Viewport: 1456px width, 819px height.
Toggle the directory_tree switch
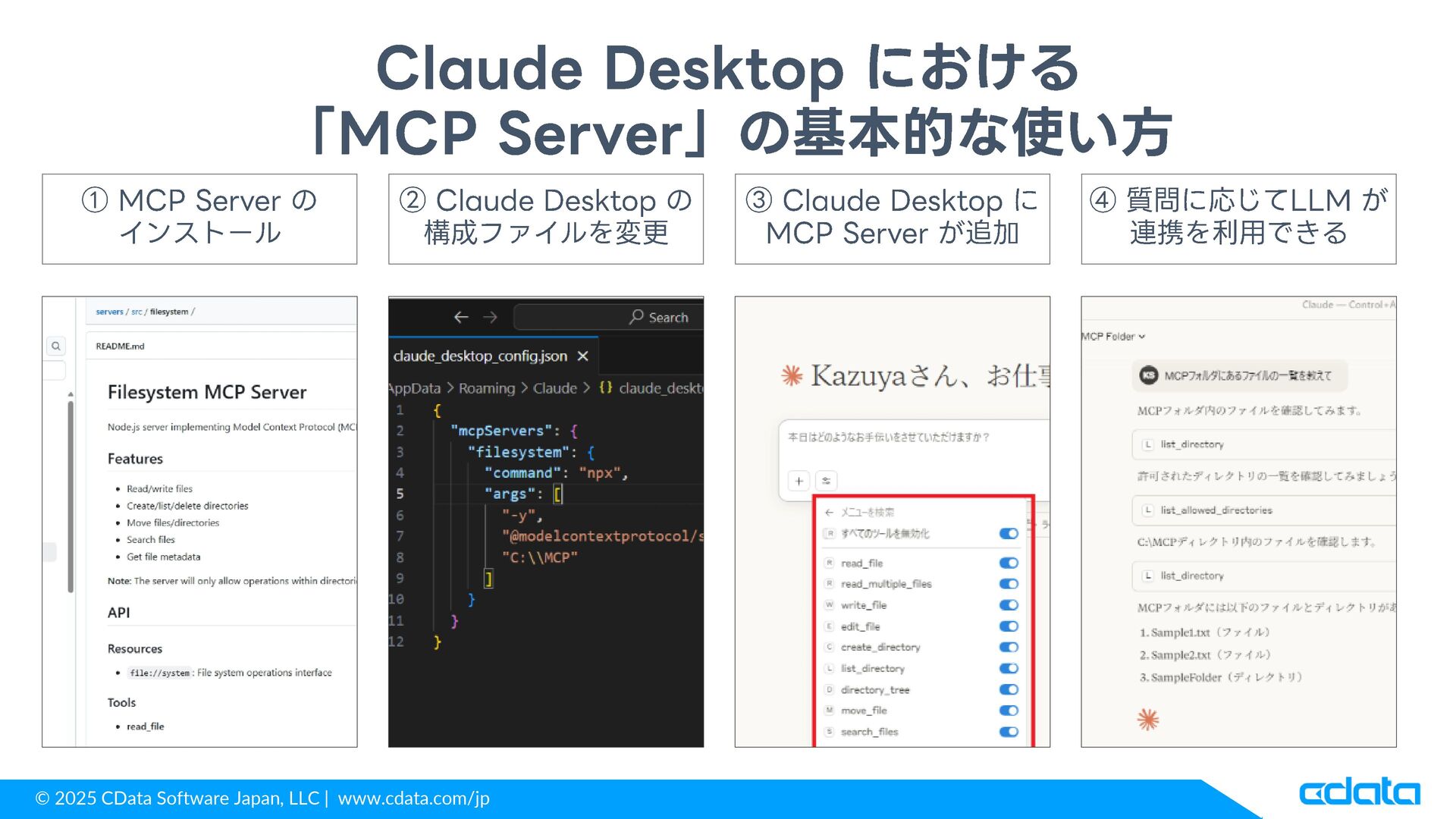point(1009,689)
